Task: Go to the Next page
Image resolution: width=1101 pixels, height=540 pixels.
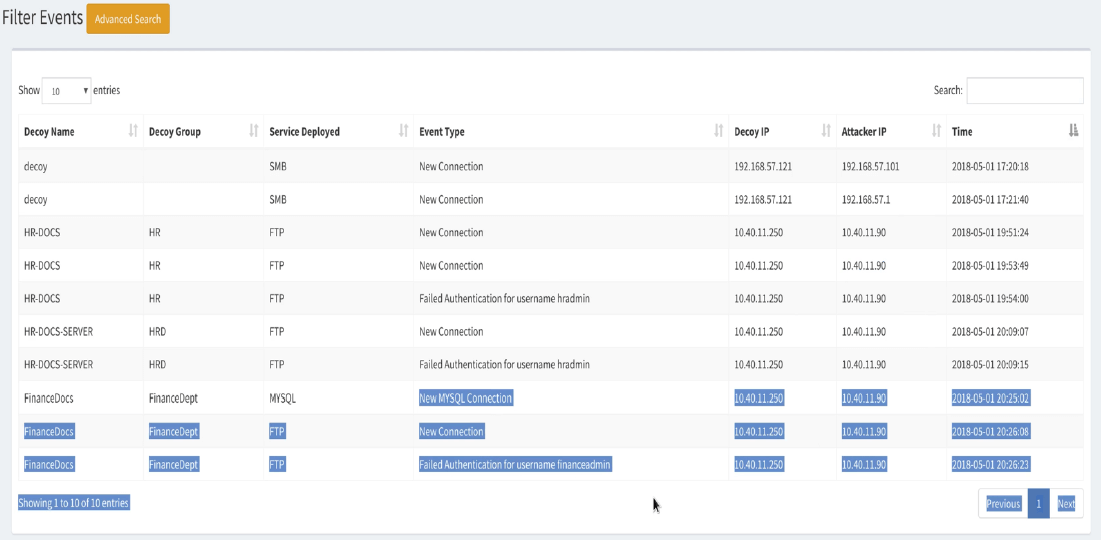Action: (x=1066, y=504)
